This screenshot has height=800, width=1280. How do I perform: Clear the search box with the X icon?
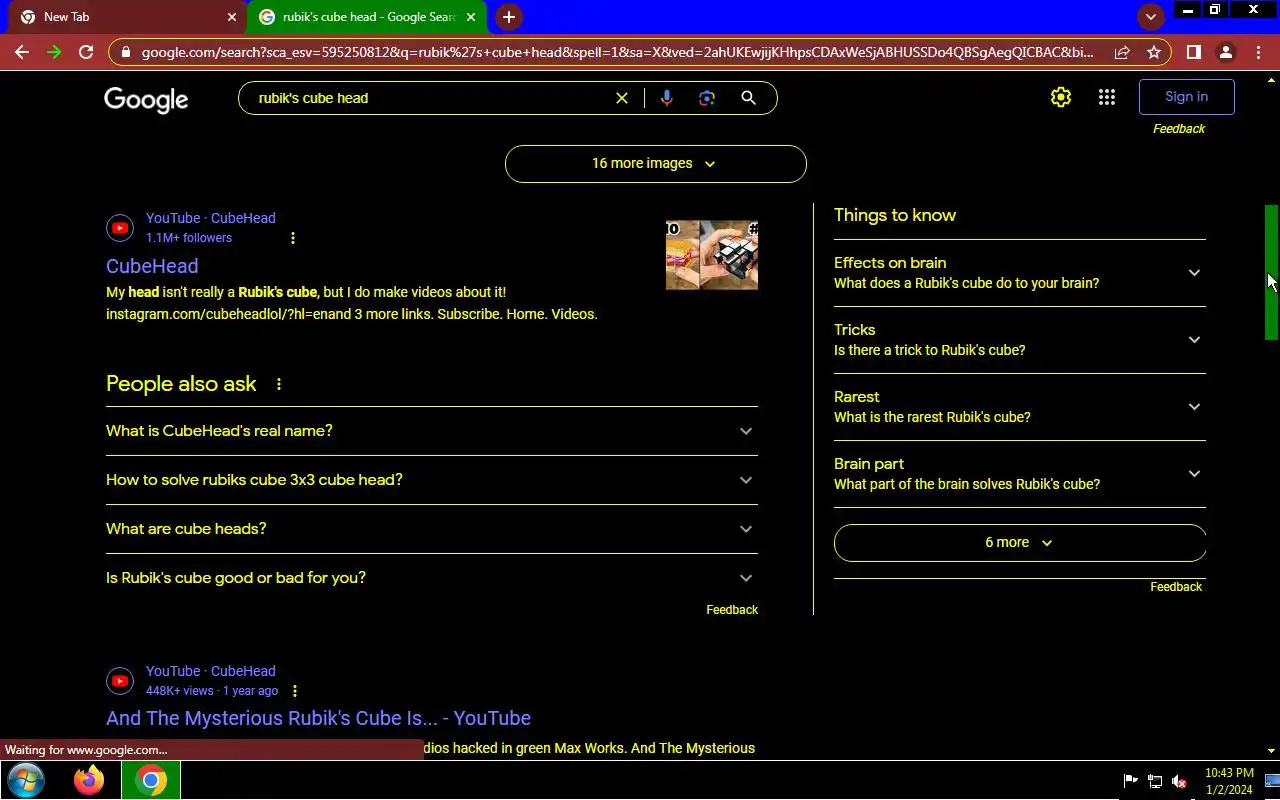click(622, 98)
